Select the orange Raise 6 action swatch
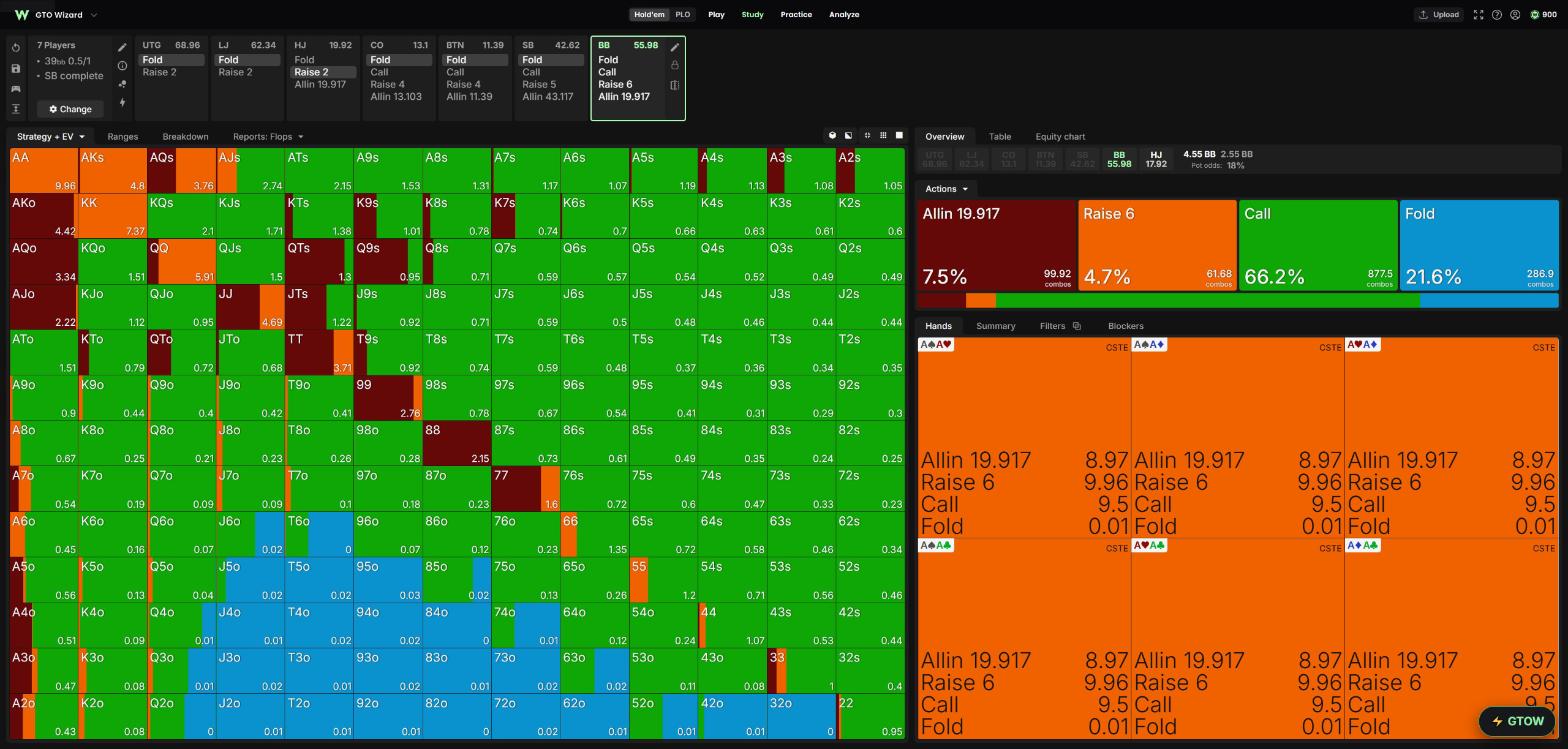This screenshot has height=749, width=1568. tap(1157, 246)
